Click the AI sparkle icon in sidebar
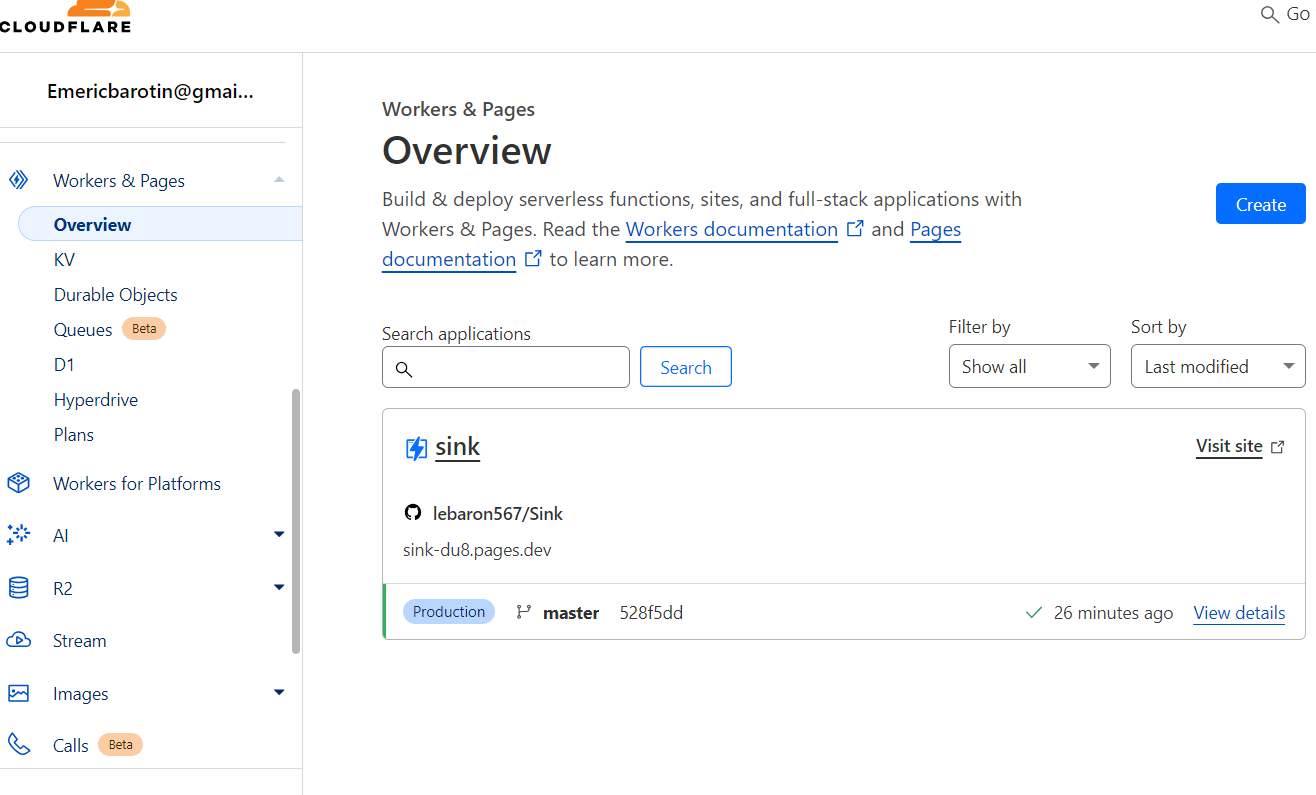1316x795 pixels. pyautogui.click(x=18, y=535)
